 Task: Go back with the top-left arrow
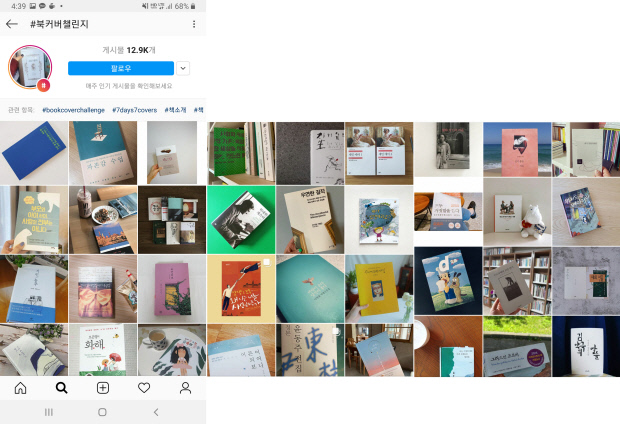click(12, 24)
